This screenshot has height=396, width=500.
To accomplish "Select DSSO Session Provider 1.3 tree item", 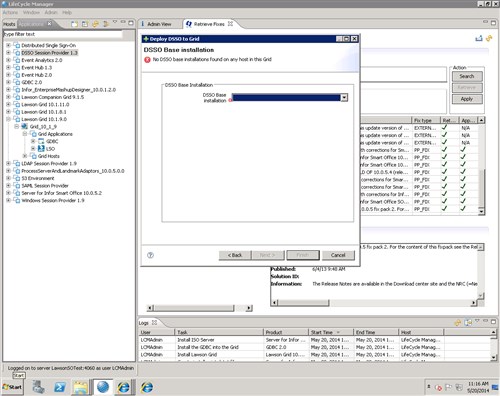I will tap(49, 53).
